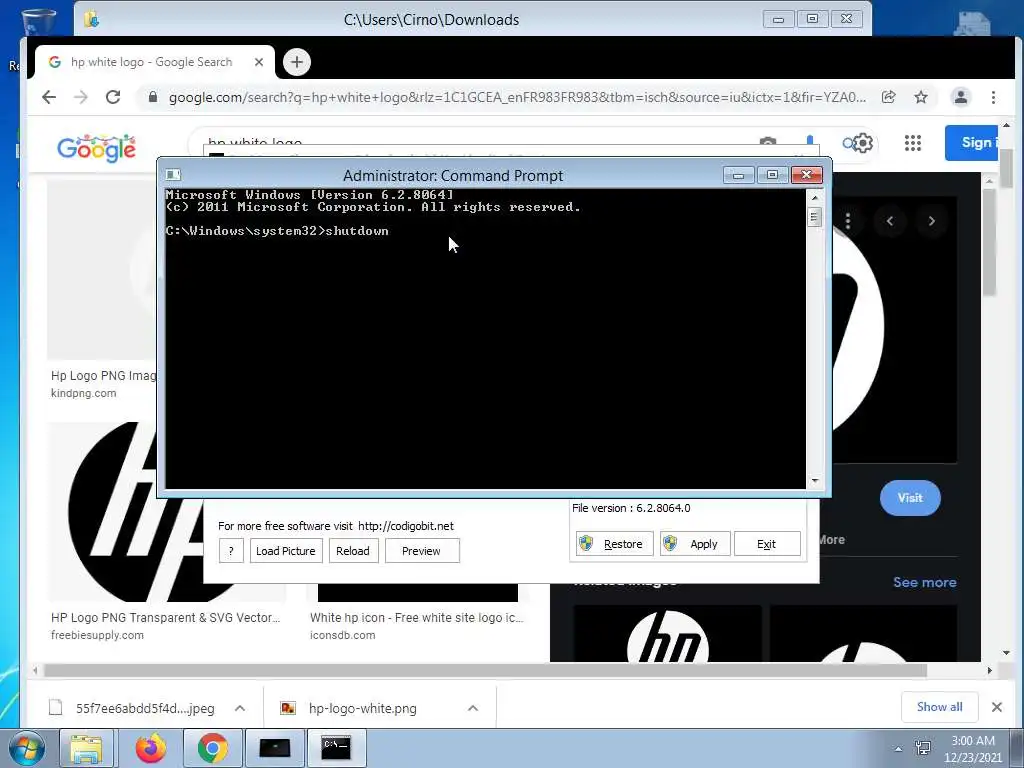Click inside the Command Prompt console area
Image resolution: width=1024 pixels, height=768 pixels.
point(486,338)
